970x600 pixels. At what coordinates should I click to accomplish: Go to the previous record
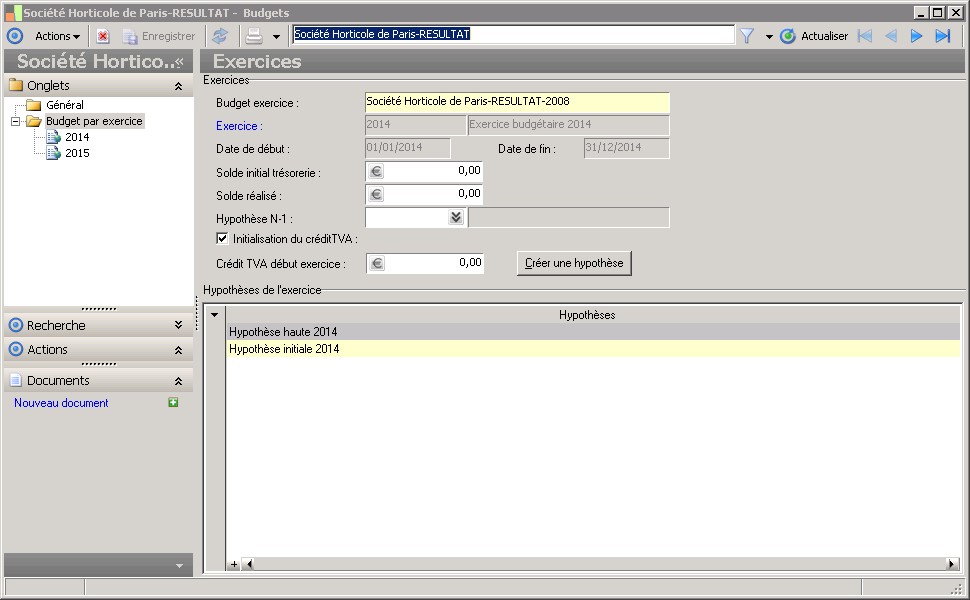[x=891, y=36]
